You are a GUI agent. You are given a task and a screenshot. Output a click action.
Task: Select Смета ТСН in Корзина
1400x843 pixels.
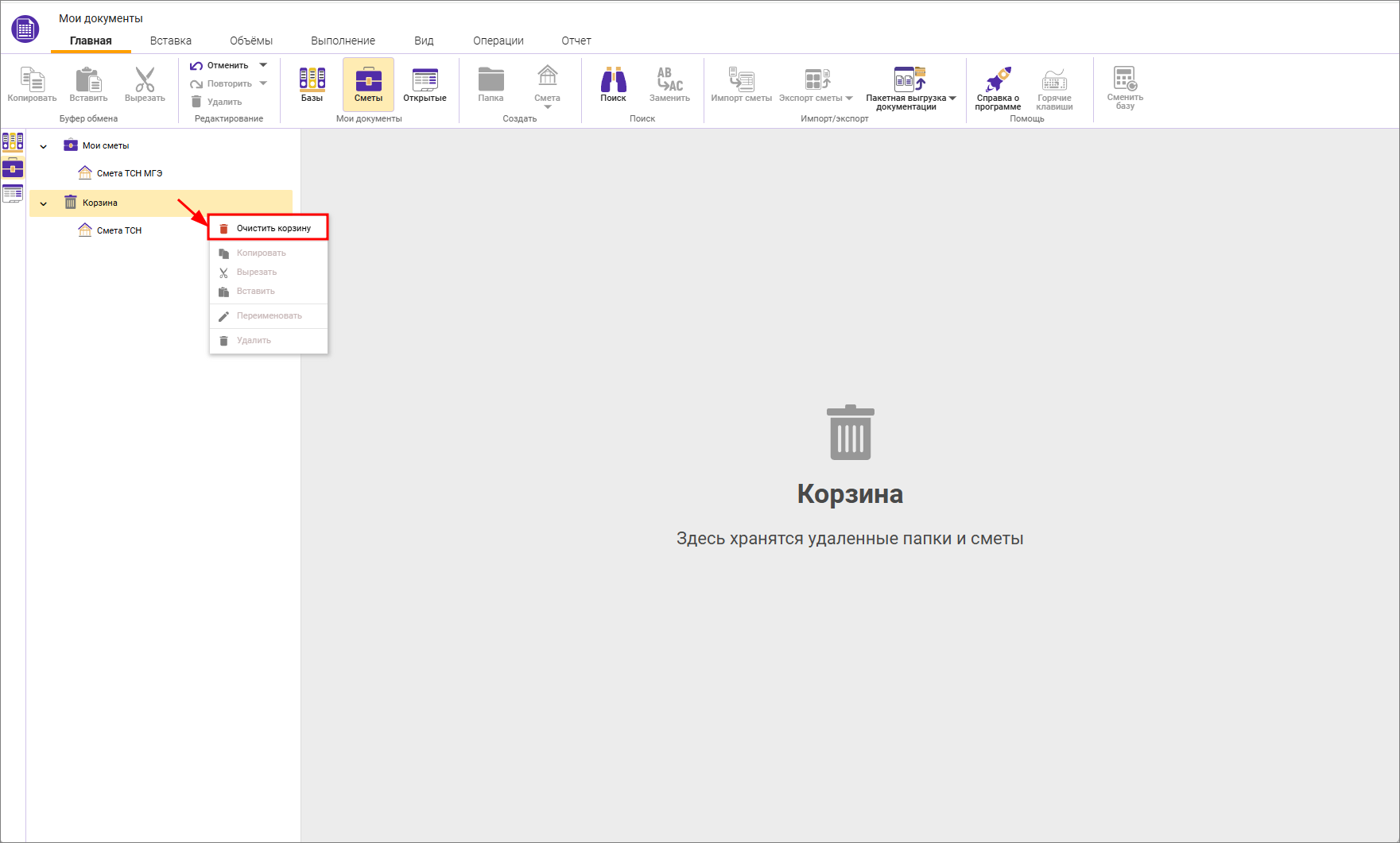[118, 230]
